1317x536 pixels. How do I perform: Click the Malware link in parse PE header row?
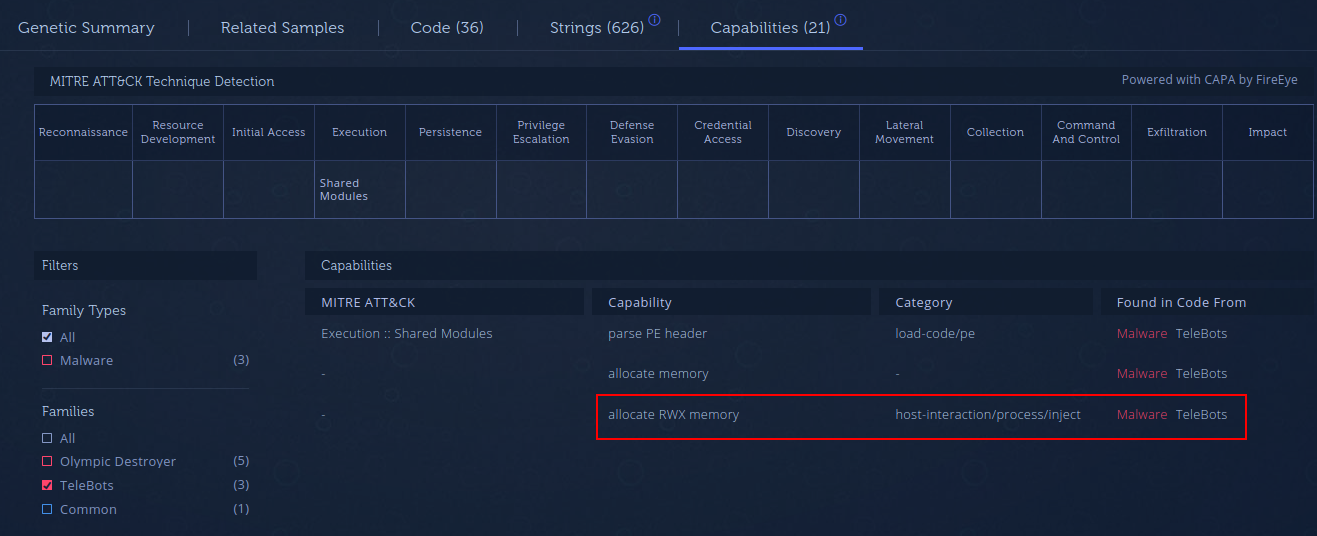1141,334
